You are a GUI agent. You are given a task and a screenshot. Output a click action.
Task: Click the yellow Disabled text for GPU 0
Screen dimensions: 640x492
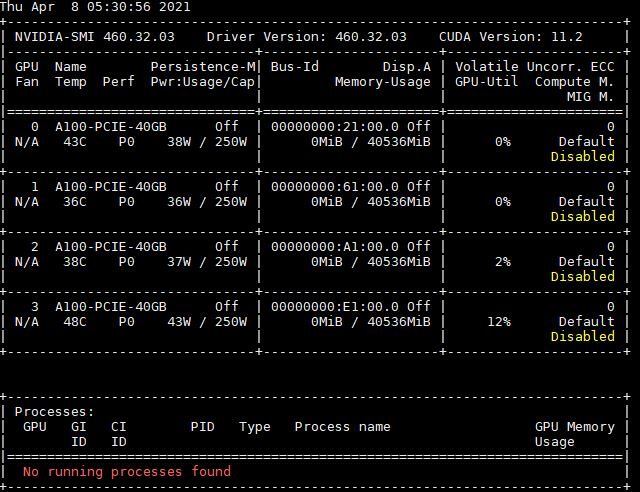582,156
